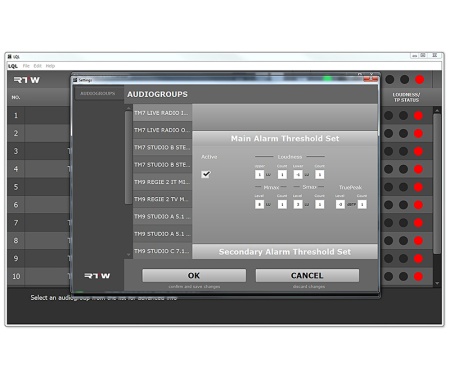Click the red status indicator in row 8

[x=418, y=240]
